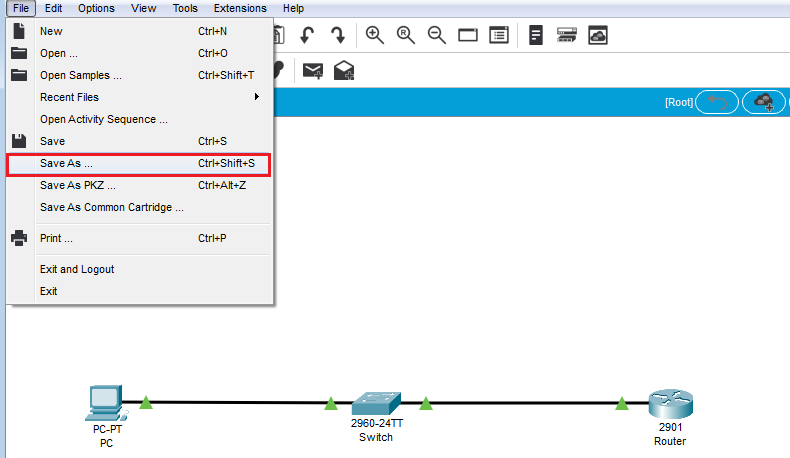Click the Undo arrow in the toolbar
The image size is (790, 458).
click(307, 35)
